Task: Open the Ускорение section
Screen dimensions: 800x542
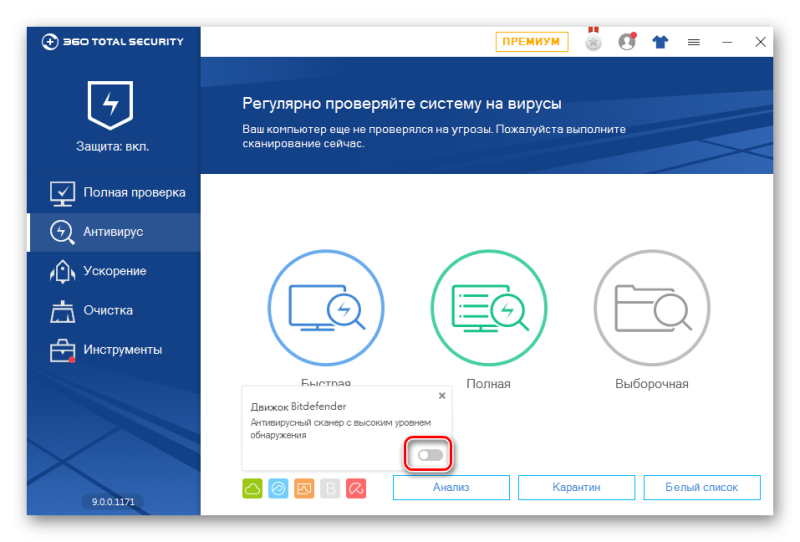Action: click(114, 271)
